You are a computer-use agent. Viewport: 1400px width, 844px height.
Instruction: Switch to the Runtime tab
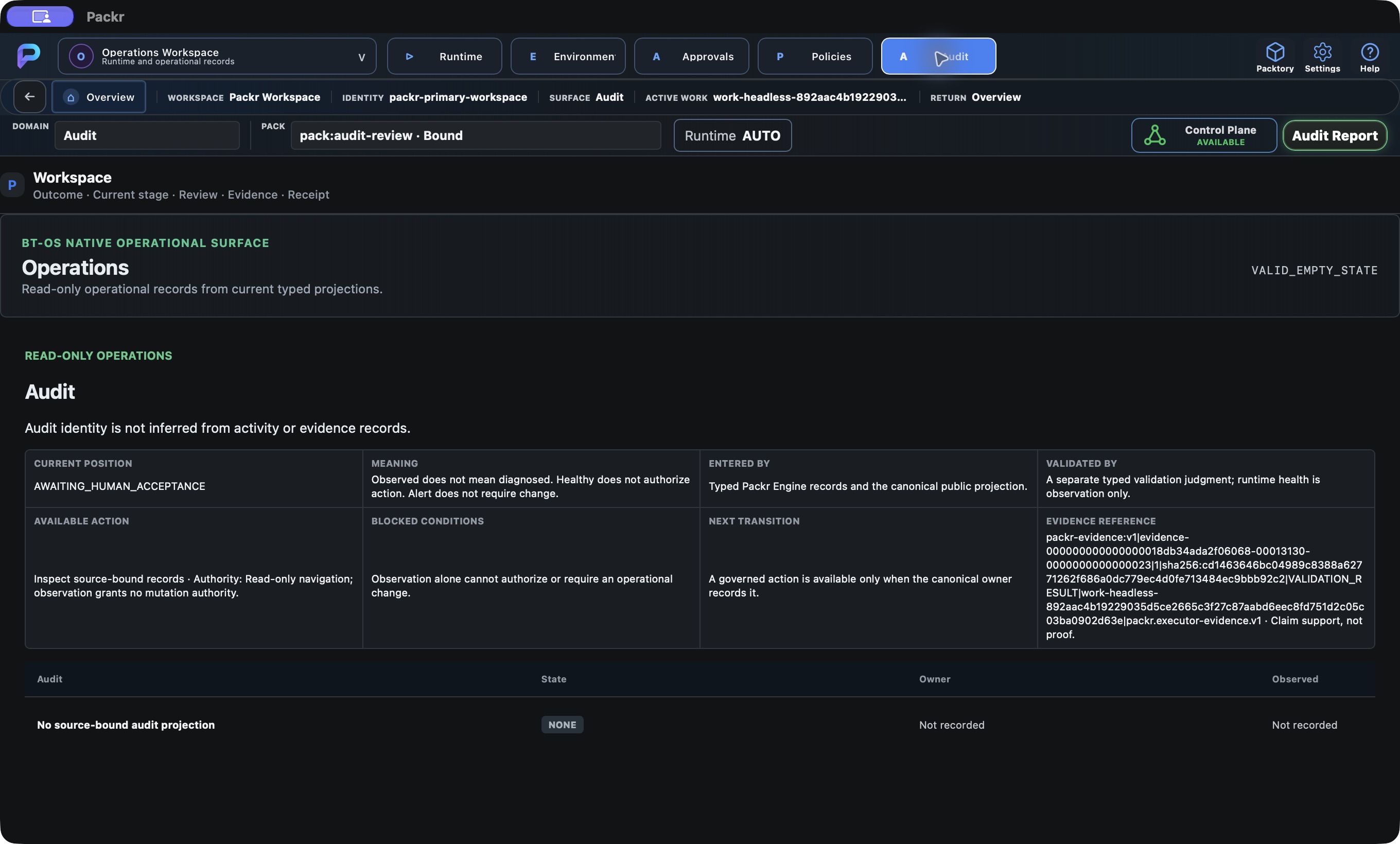pyautogui.click(x=444, y=56)
